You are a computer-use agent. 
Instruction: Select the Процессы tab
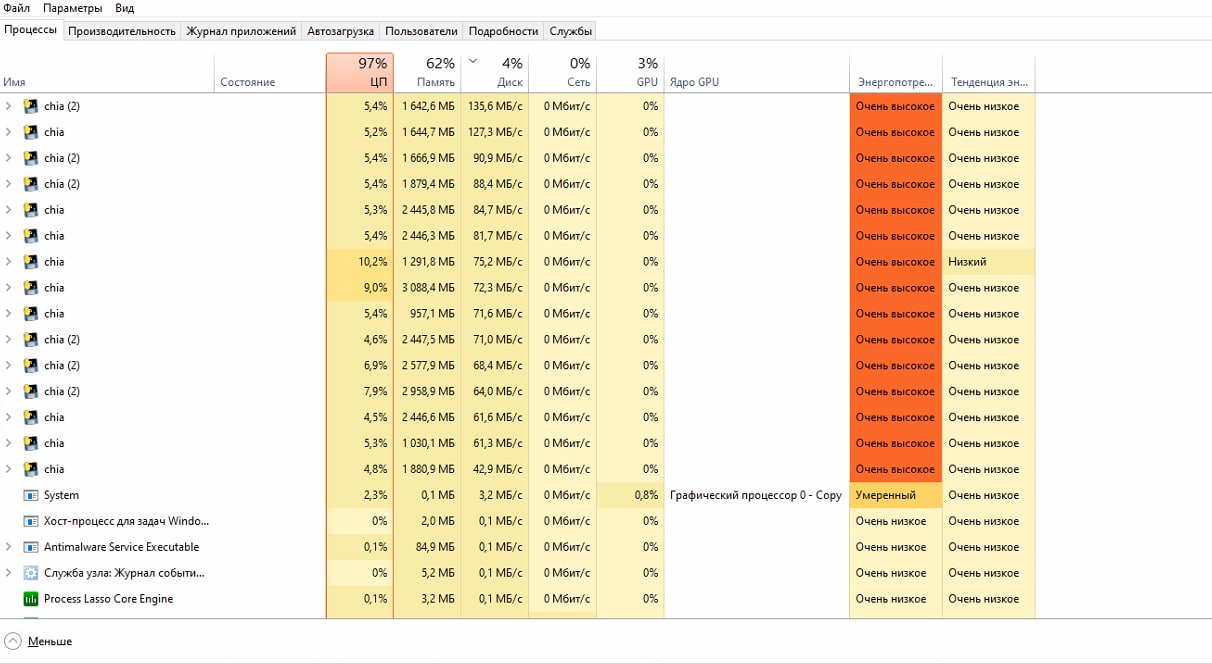(x=32, y=30)
